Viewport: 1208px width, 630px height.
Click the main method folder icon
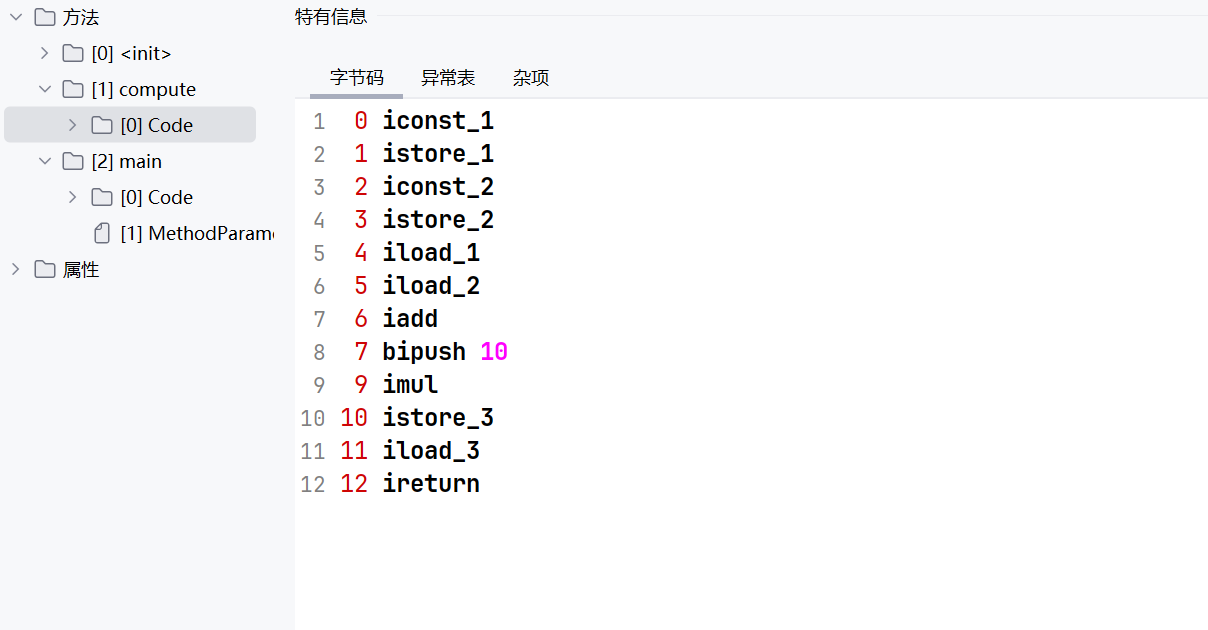73,161
